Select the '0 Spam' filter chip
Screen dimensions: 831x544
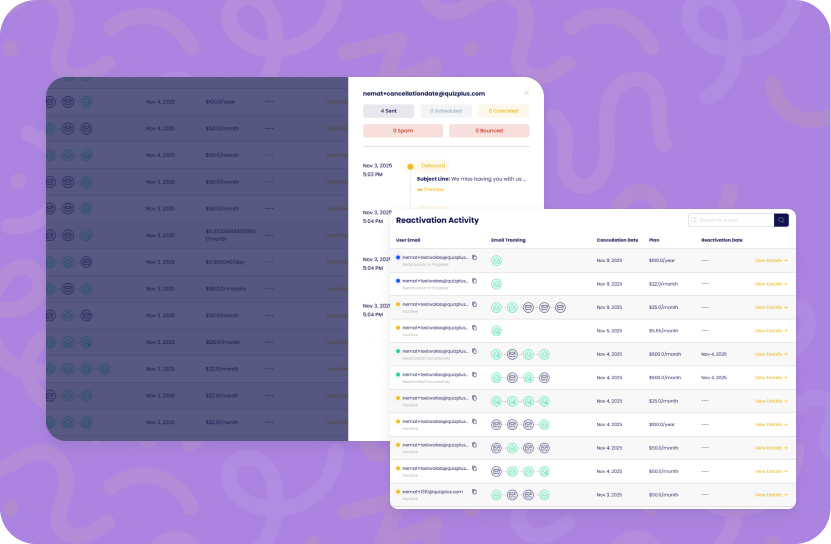pos(403,130)
